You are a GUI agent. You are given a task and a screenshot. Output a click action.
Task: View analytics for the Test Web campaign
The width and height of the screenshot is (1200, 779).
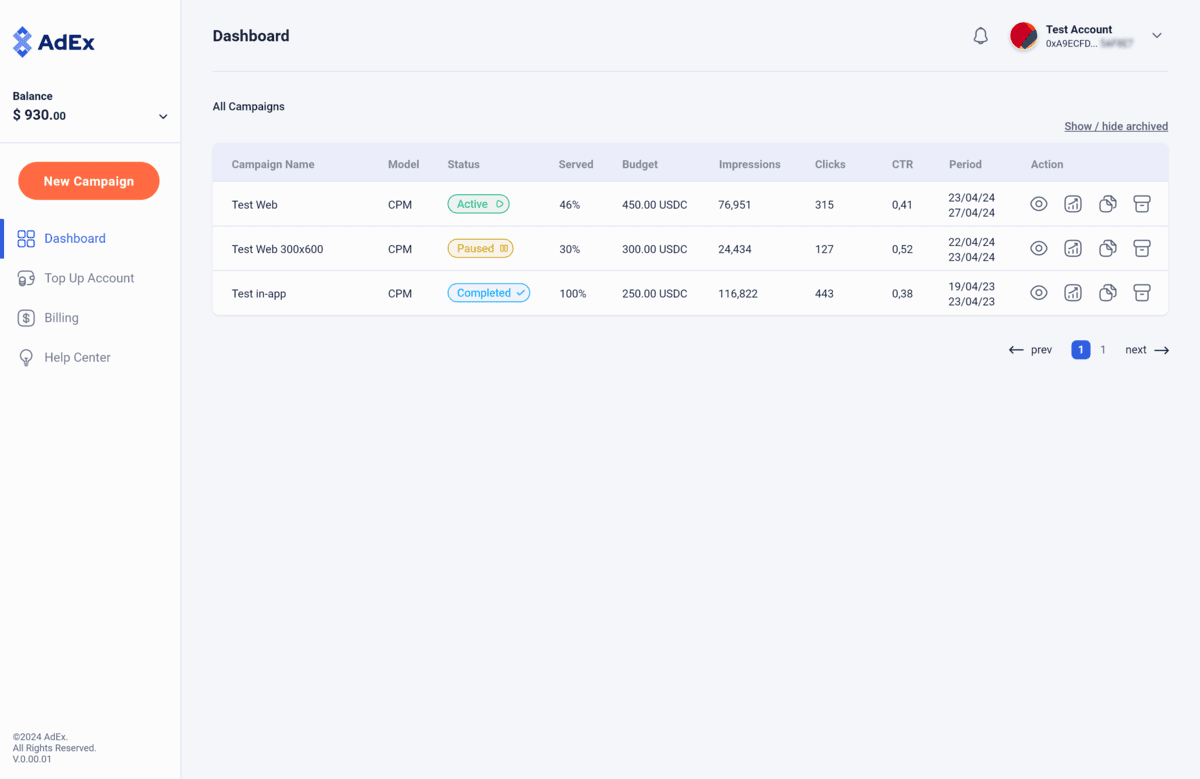(x=1073, y=204)
